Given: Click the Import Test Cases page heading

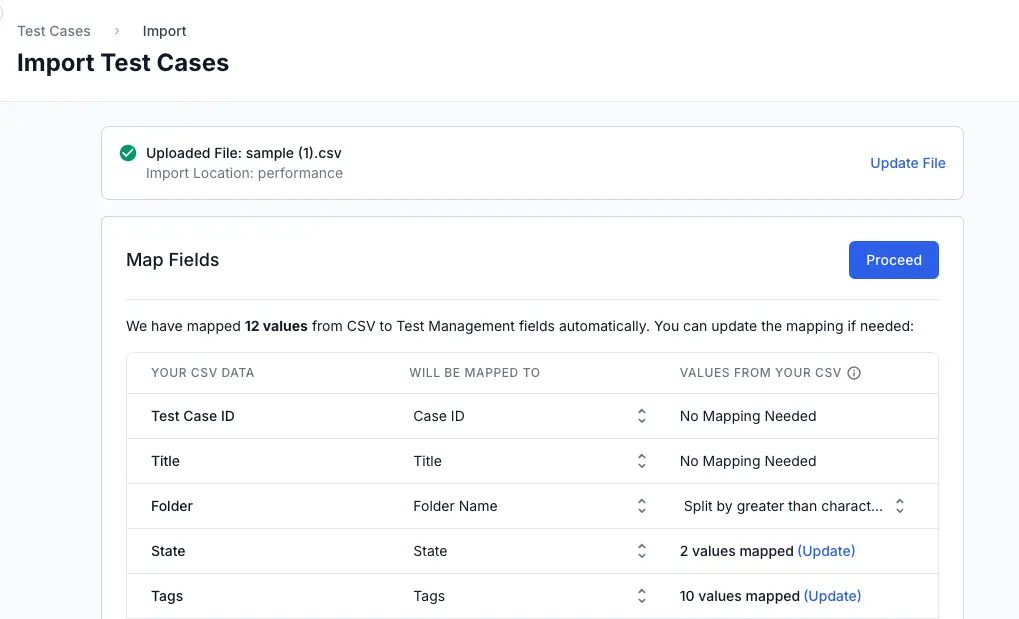Looking at the screenshot, I should (123, 63).
